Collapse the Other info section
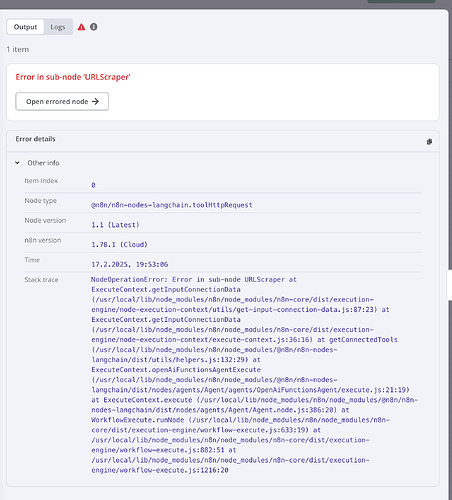Viewport: 452px width, 500px height. (17, 163)
